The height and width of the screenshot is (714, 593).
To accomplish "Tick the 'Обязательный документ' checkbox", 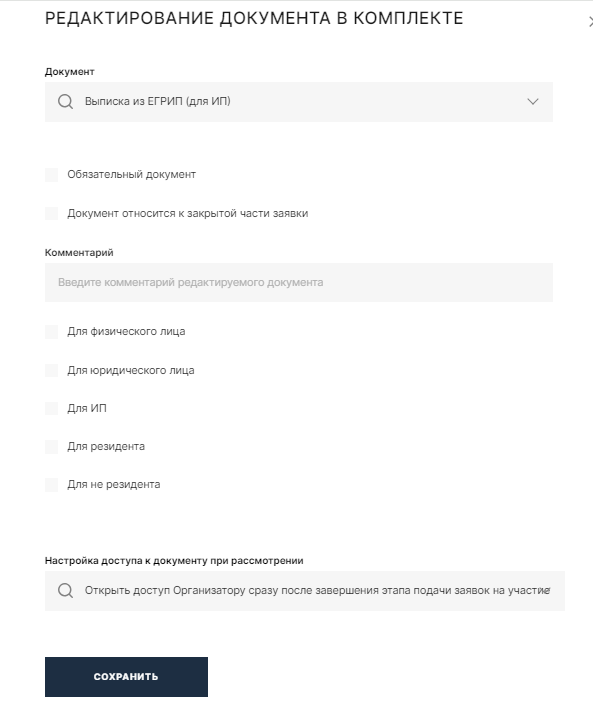I will 51,174.
